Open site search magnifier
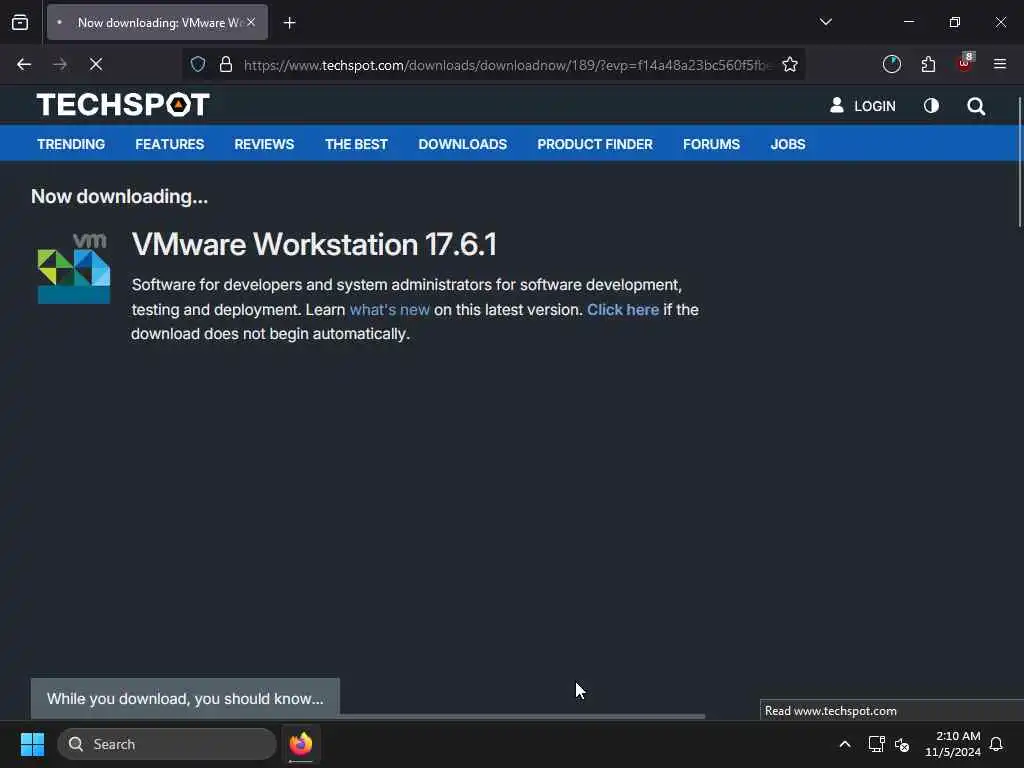Screen dimensions: 1024x768 976,106
